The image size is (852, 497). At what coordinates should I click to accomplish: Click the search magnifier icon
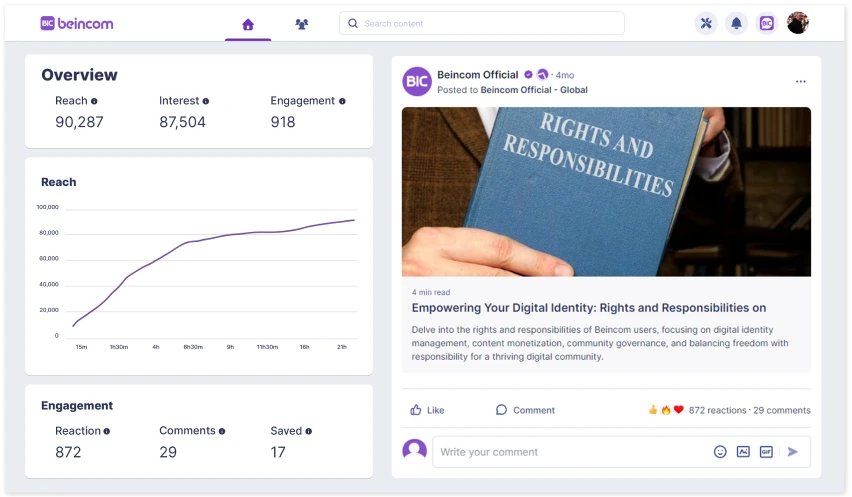[353, 23]
